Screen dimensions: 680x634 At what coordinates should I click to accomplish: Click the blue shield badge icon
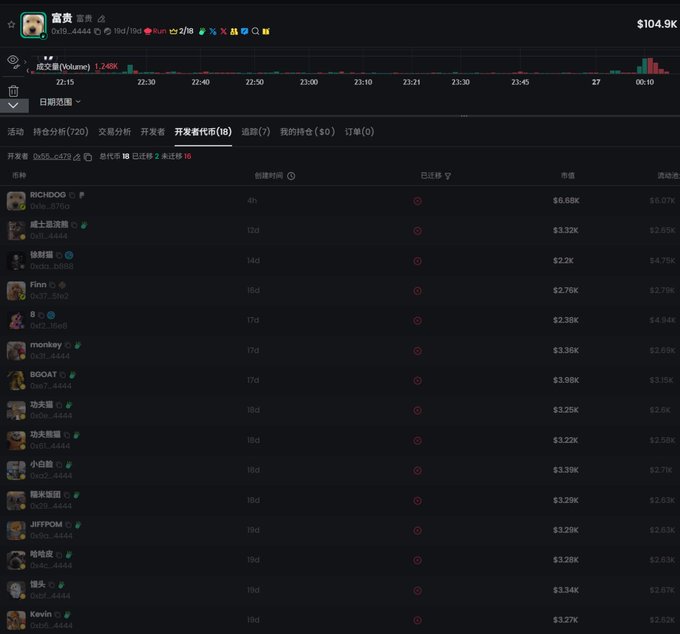[245, 31]
